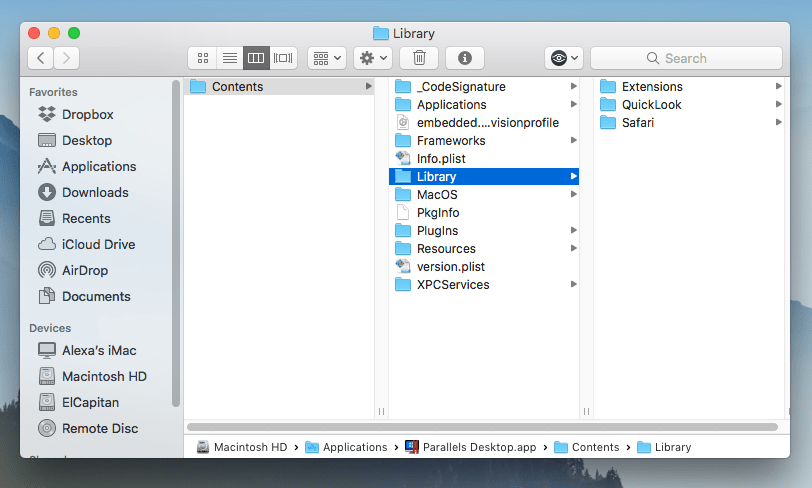Switch to cover flow view
Viewport: 812px width, 488px height.
tap(283, 58)
